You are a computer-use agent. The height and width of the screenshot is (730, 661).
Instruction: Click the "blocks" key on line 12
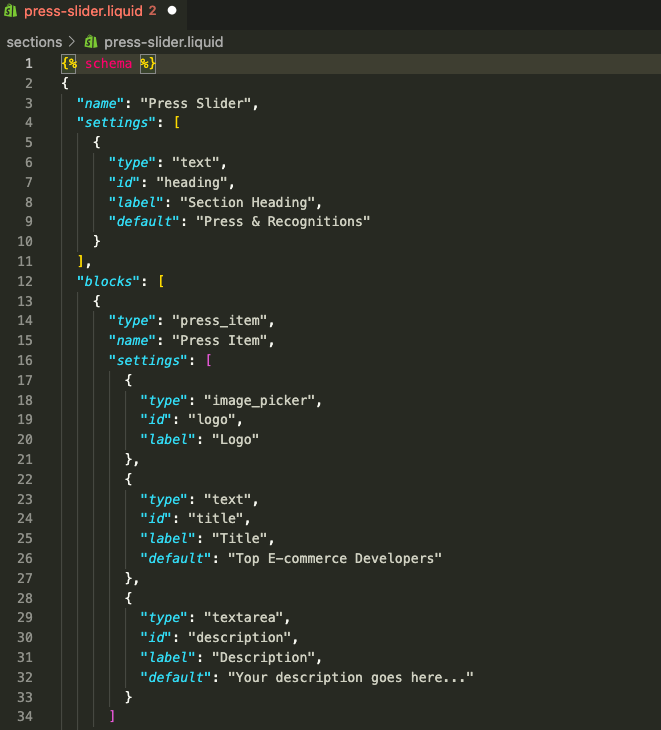(108, 281)
